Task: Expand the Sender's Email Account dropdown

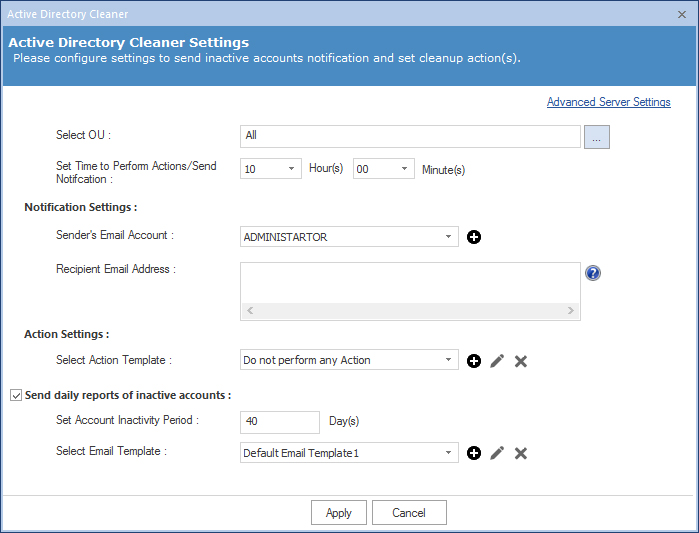Action: 448,237
